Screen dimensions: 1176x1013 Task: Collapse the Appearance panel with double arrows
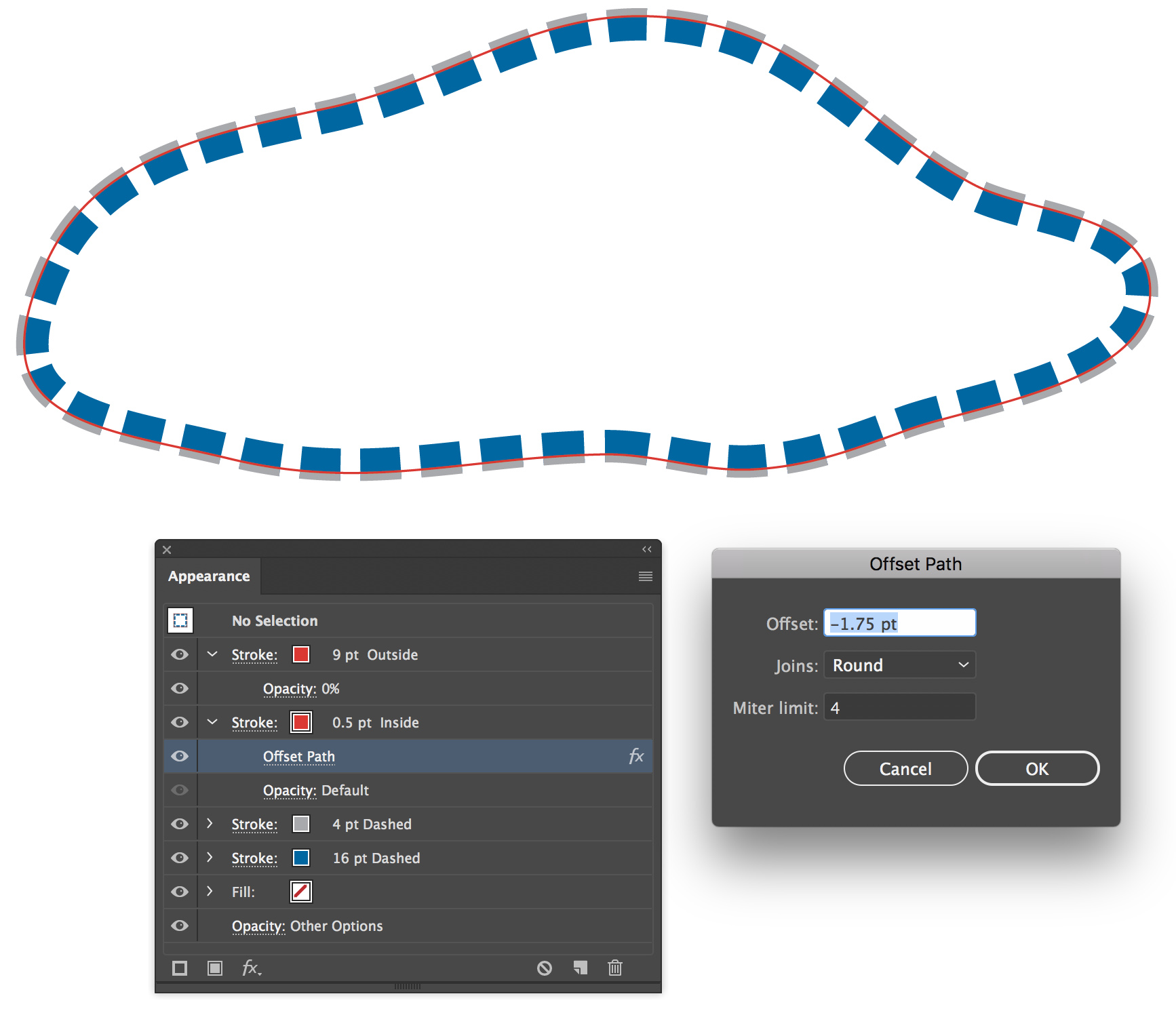coord(647,549)
